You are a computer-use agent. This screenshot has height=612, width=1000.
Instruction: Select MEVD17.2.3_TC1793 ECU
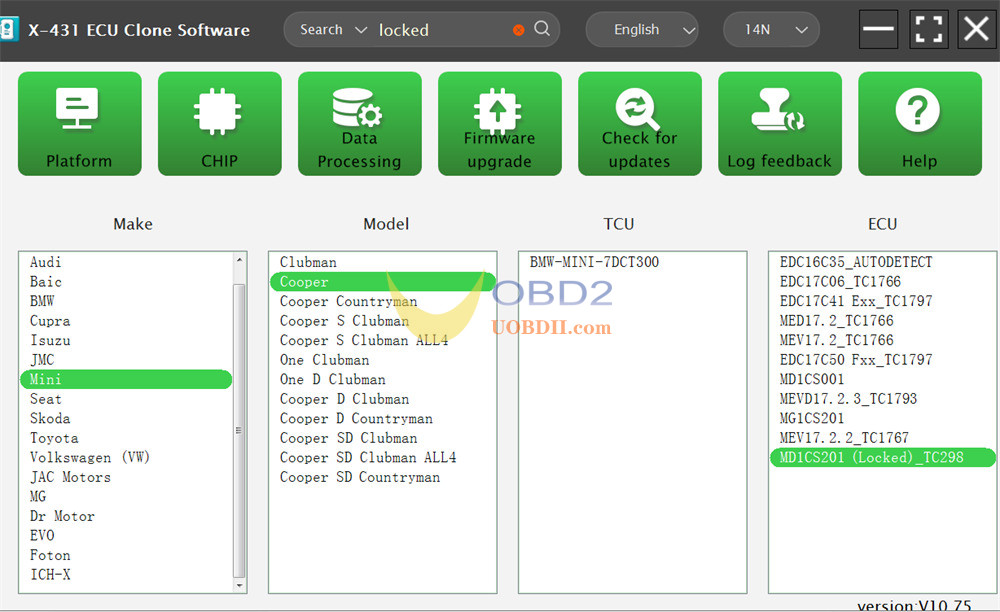point(883,399)
